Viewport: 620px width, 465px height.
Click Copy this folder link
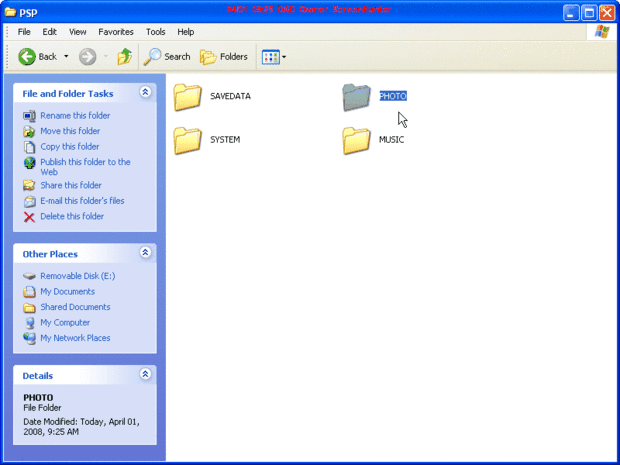(70, 146)
